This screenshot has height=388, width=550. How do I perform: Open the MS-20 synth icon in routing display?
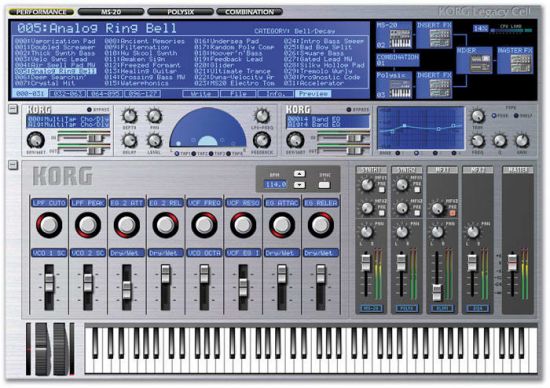(x=400, y=38)
